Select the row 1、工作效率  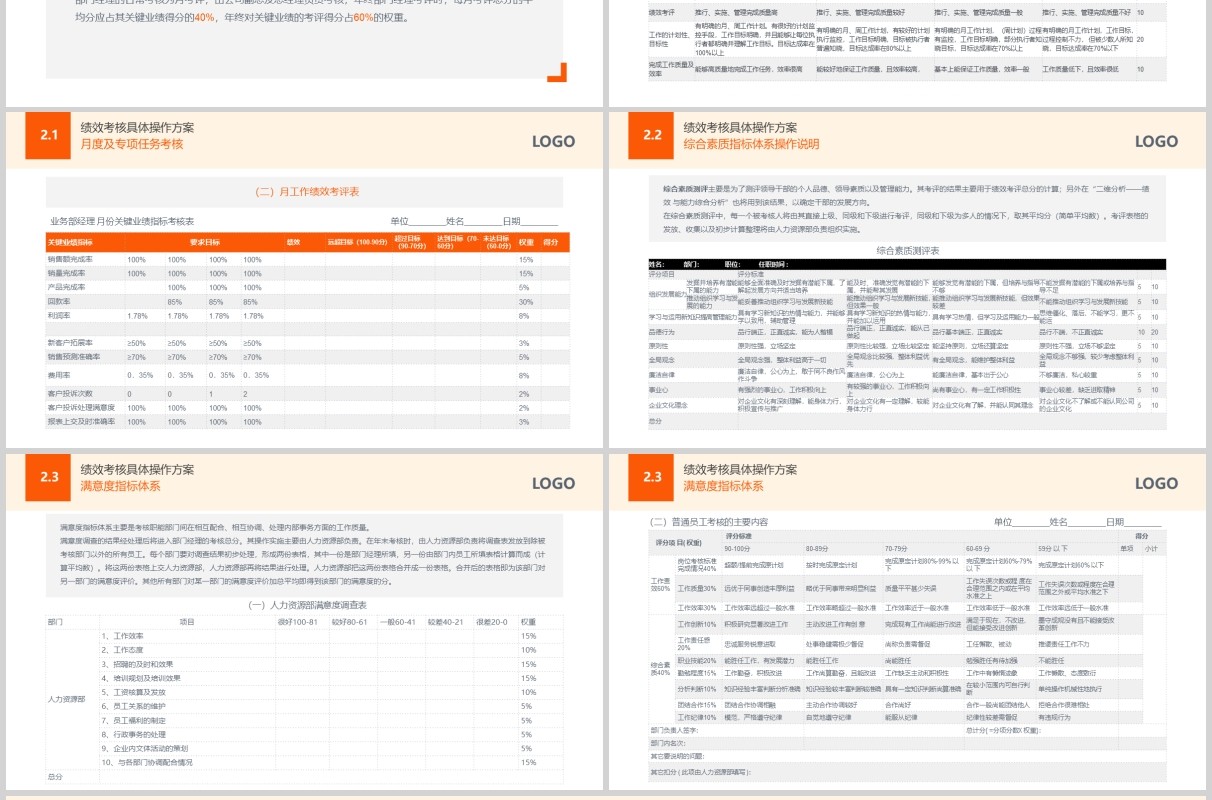point(122,636)
